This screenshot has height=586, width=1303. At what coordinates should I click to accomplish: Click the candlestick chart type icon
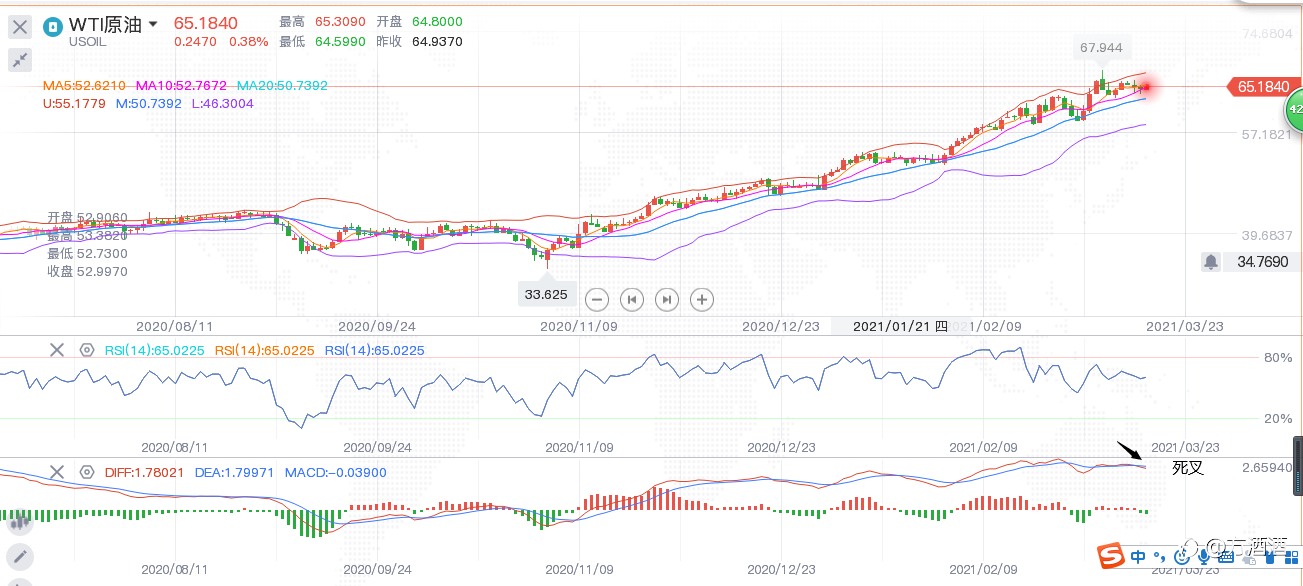(x=19, y=520)
